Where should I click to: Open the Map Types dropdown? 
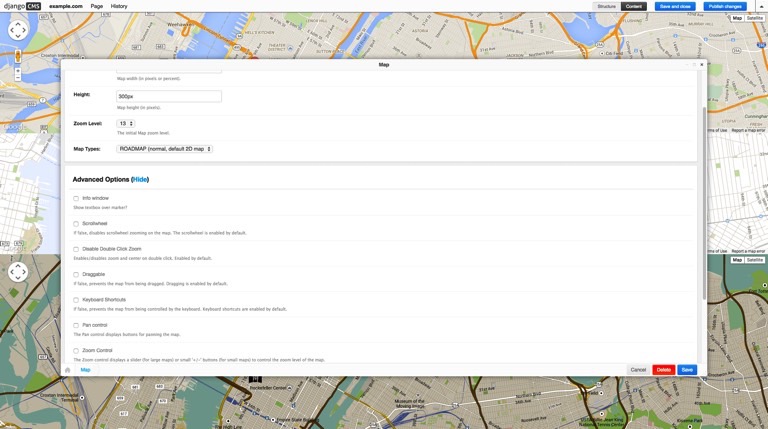click(164, 149)
